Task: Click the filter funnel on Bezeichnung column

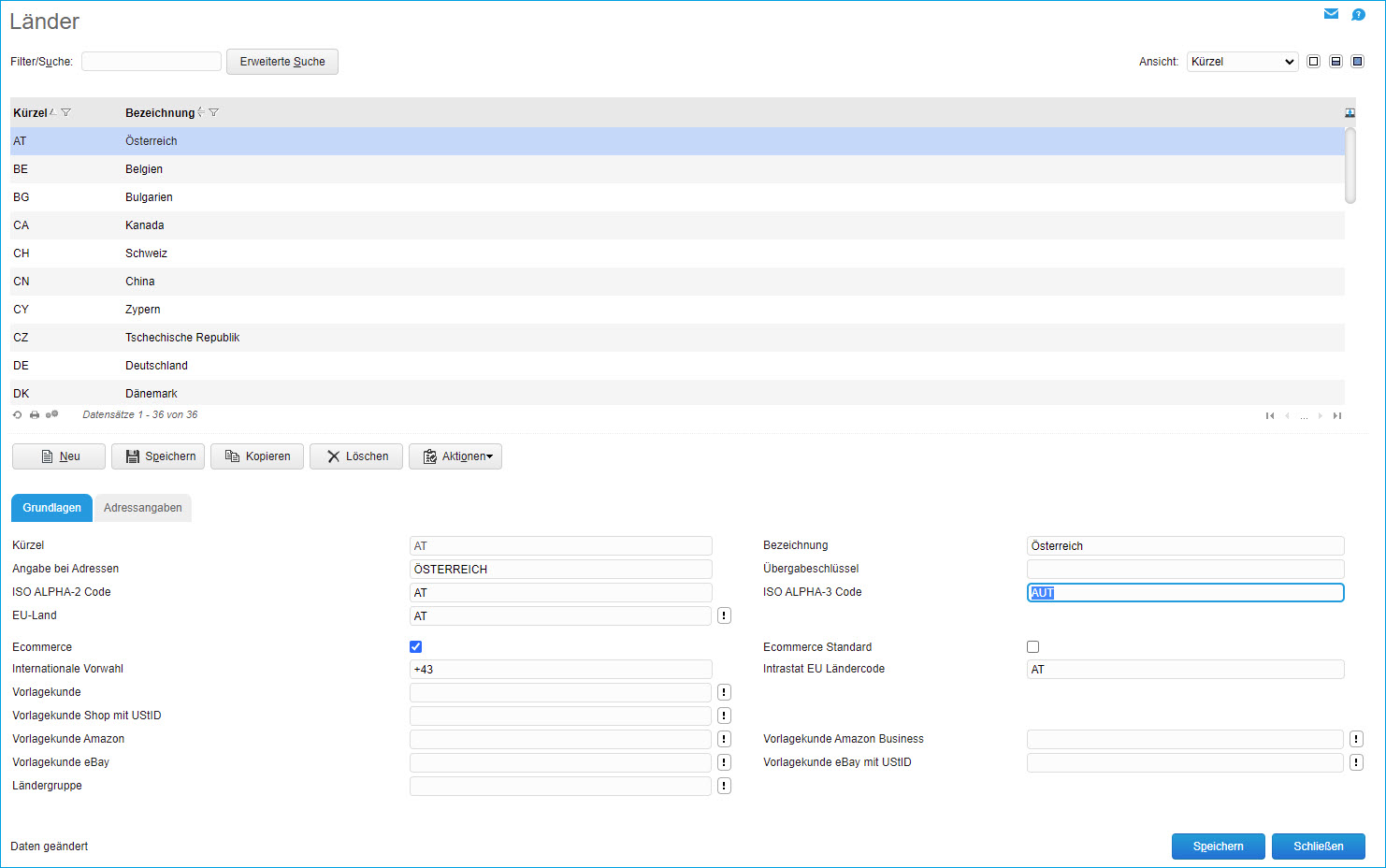Action: (x=214, y=113)
